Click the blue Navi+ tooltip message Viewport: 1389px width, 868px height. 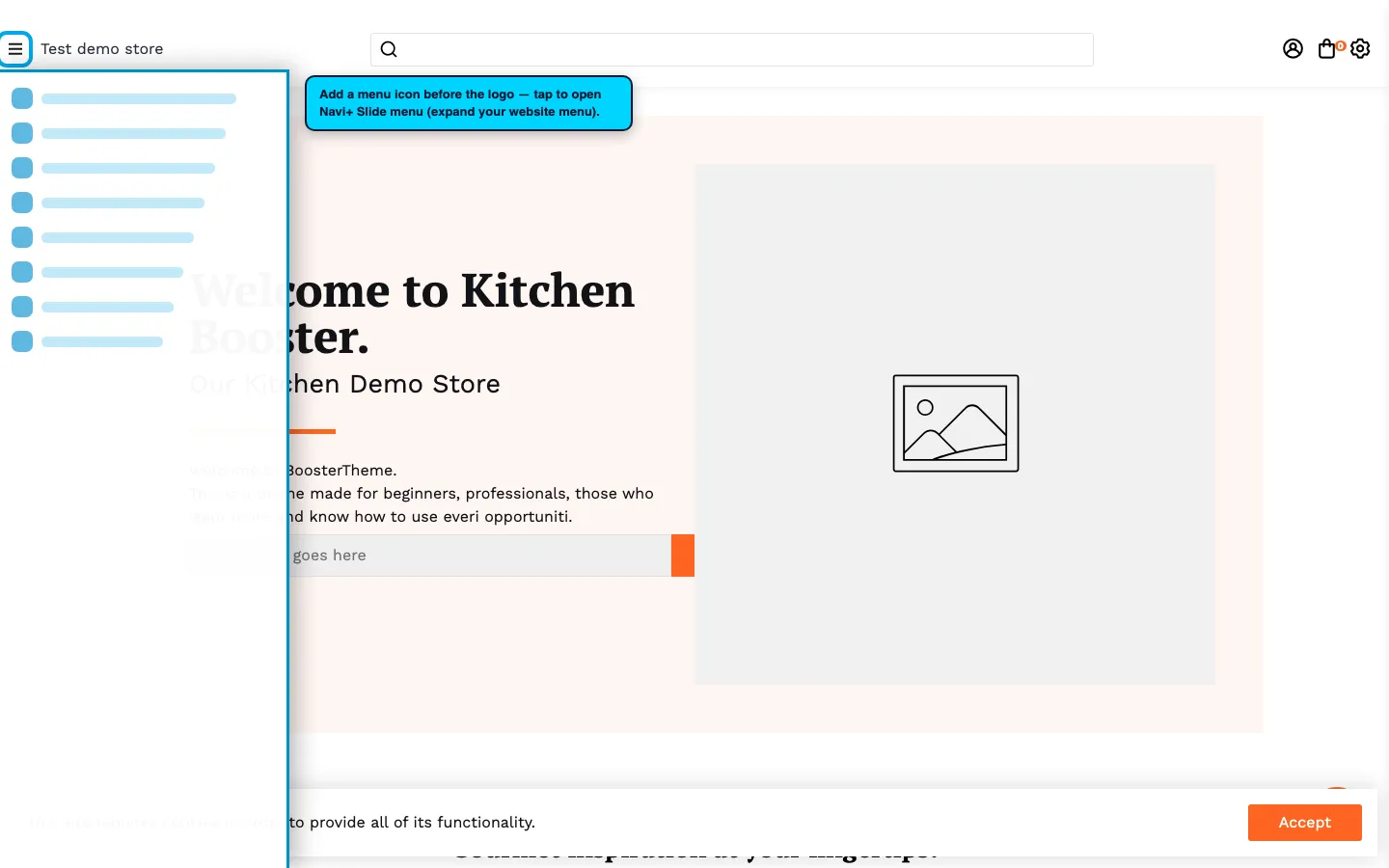tap(469, 103)
